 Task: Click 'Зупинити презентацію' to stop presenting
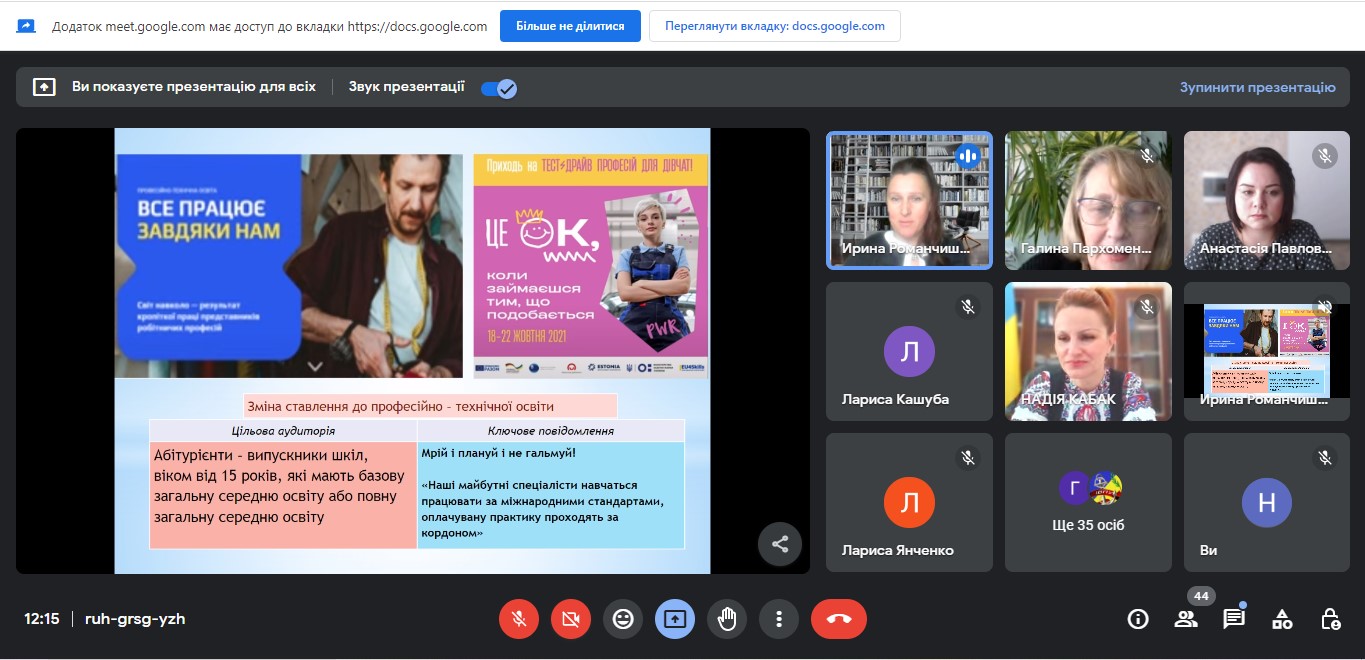(1257, 87)
